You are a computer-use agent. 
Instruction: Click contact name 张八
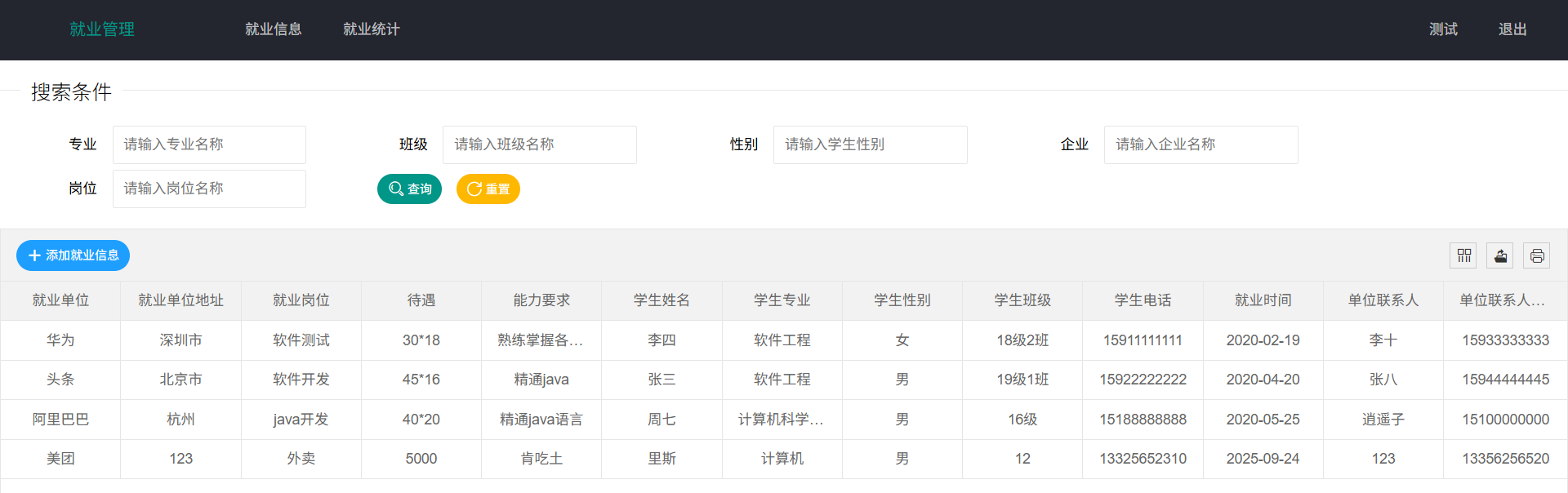(x=1383, y=380)
